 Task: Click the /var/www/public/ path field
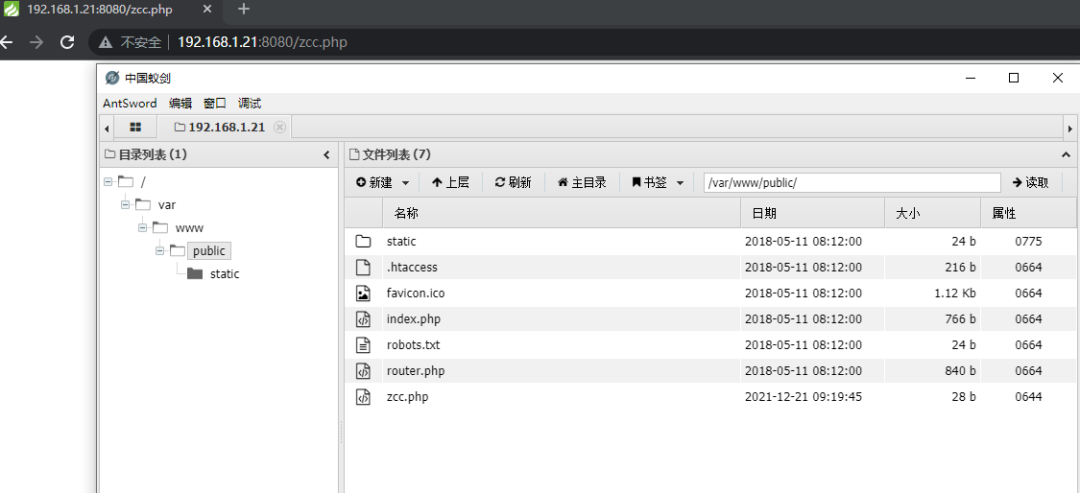(852, 182)
